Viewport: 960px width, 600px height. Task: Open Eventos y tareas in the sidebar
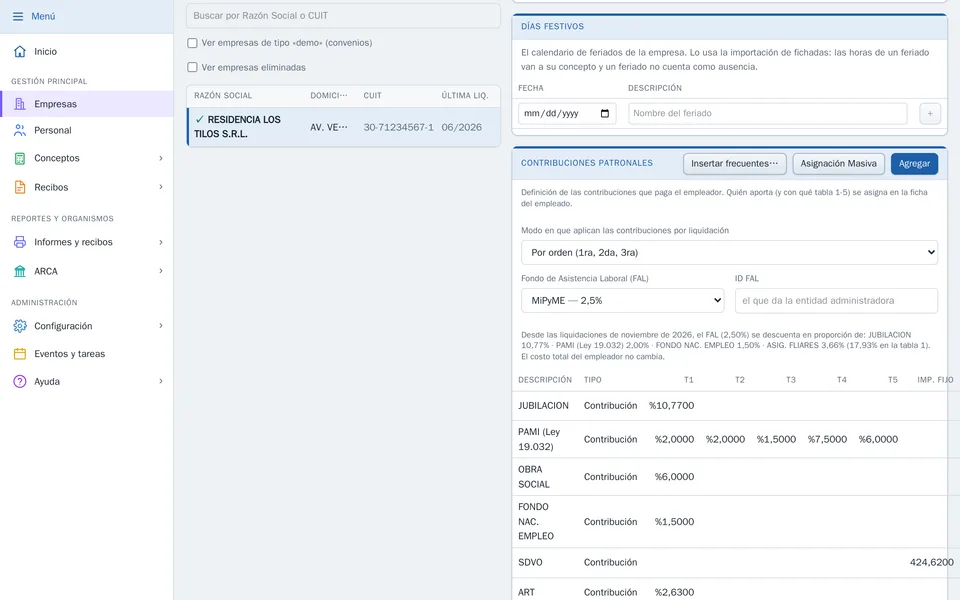tap(87, 354)
